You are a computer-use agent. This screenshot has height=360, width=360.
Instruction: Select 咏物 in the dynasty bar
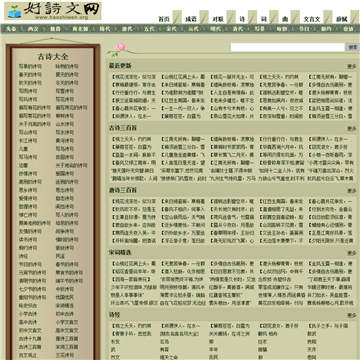282,29
